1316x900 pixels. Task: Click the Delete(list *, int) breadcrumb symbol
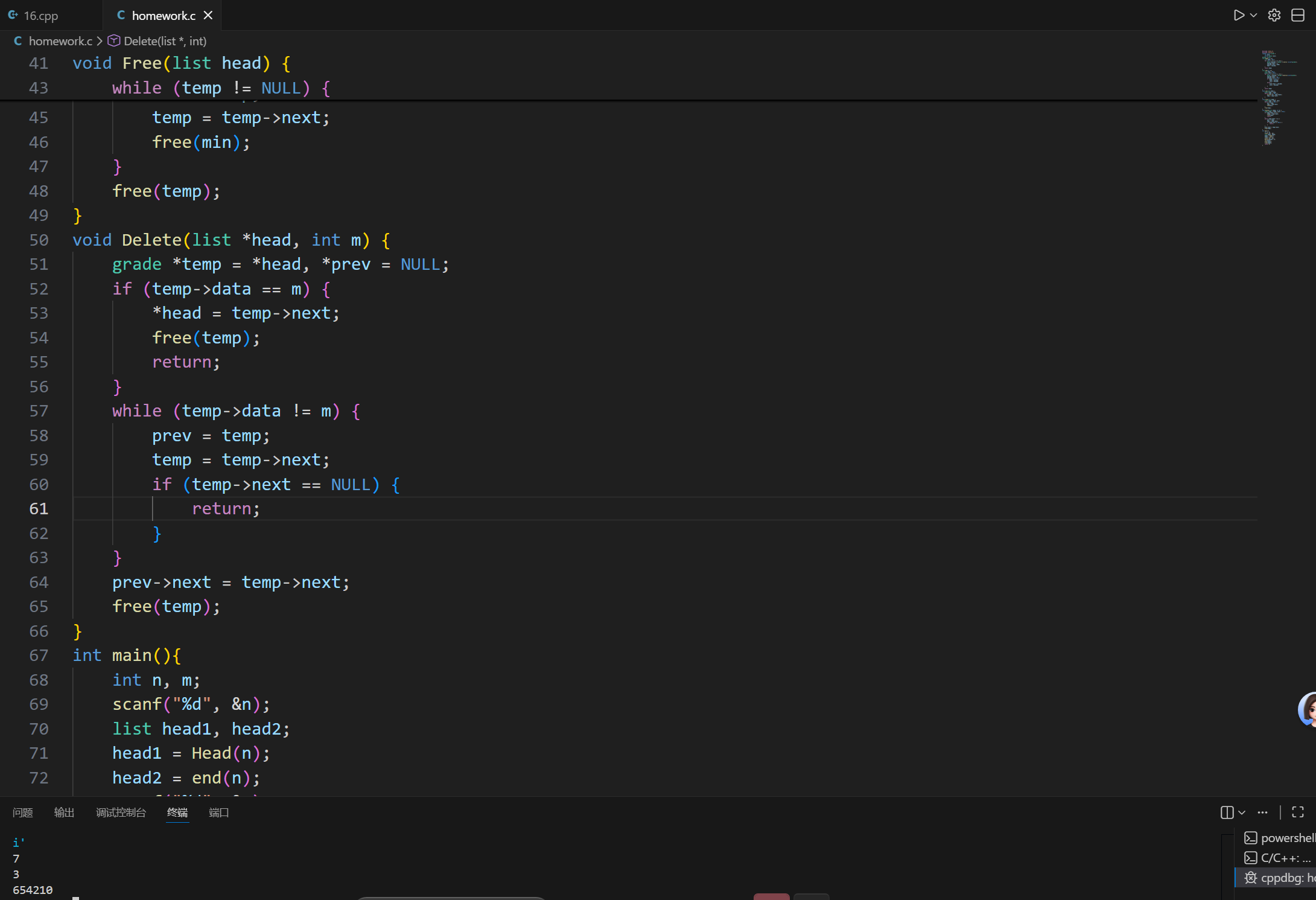(x=165, y=41)
